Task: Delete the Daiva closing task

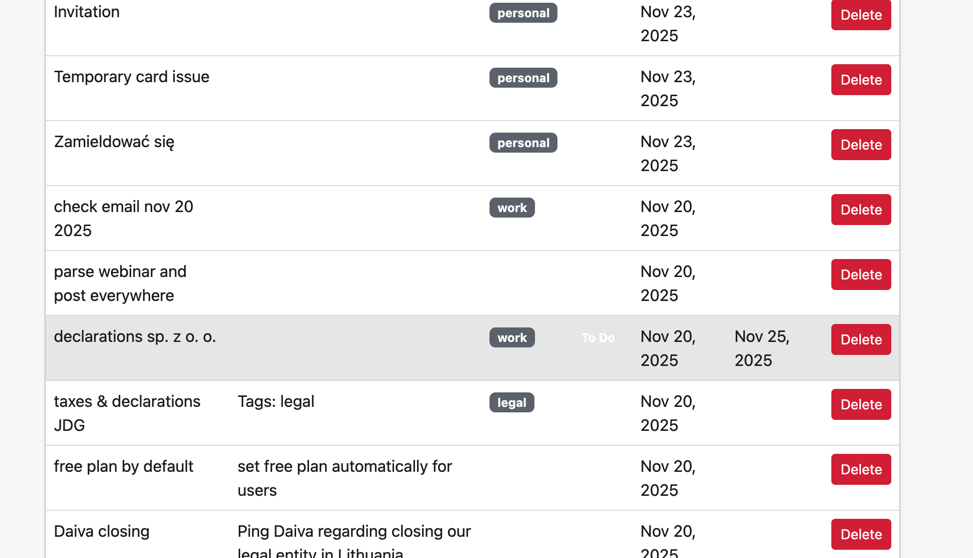Action: [x=860, y=534]
